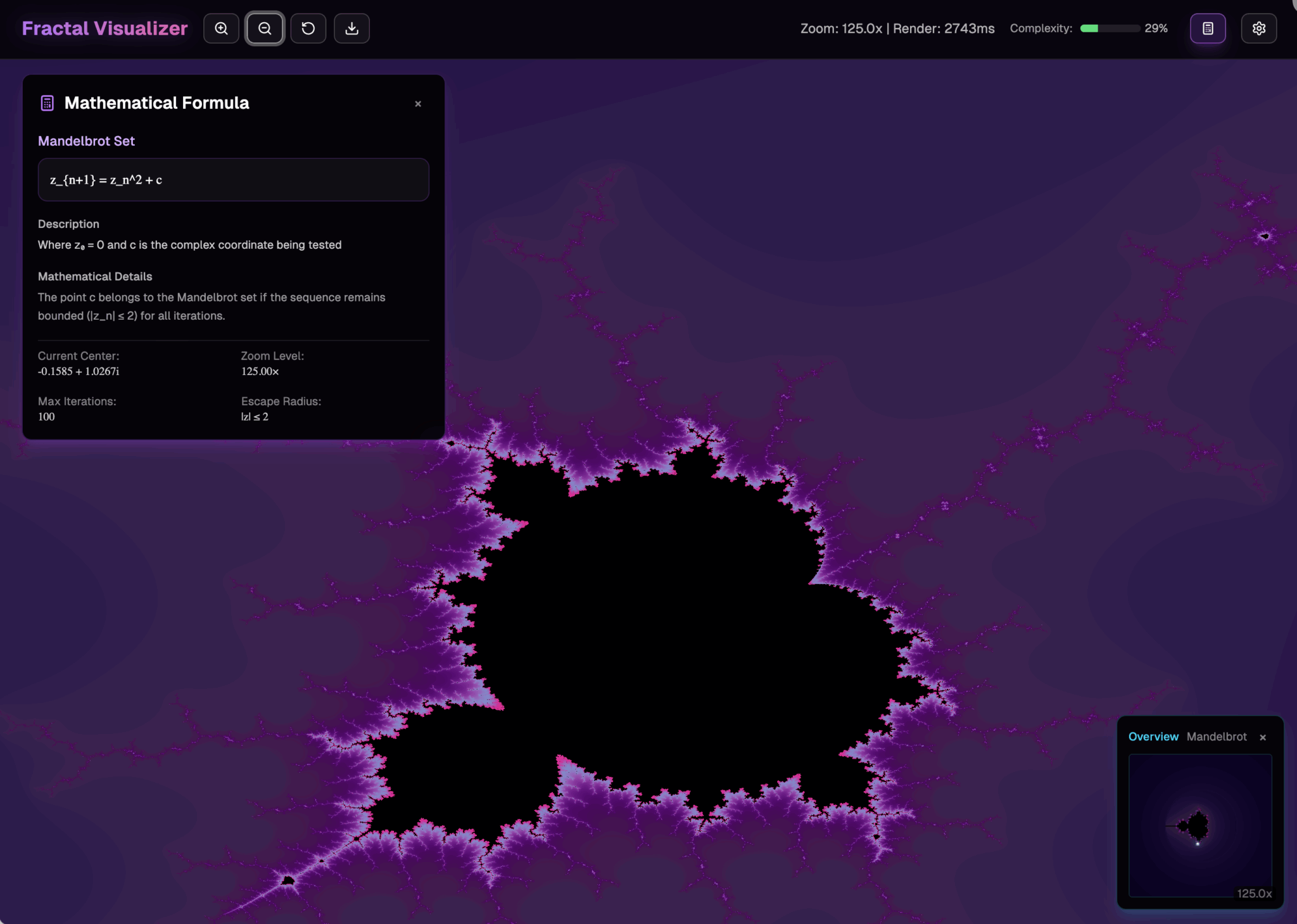This screenshot has width=1297, height=924.
Task: Click the calculator icon beside Mathematical Formula
Action: 47,103
